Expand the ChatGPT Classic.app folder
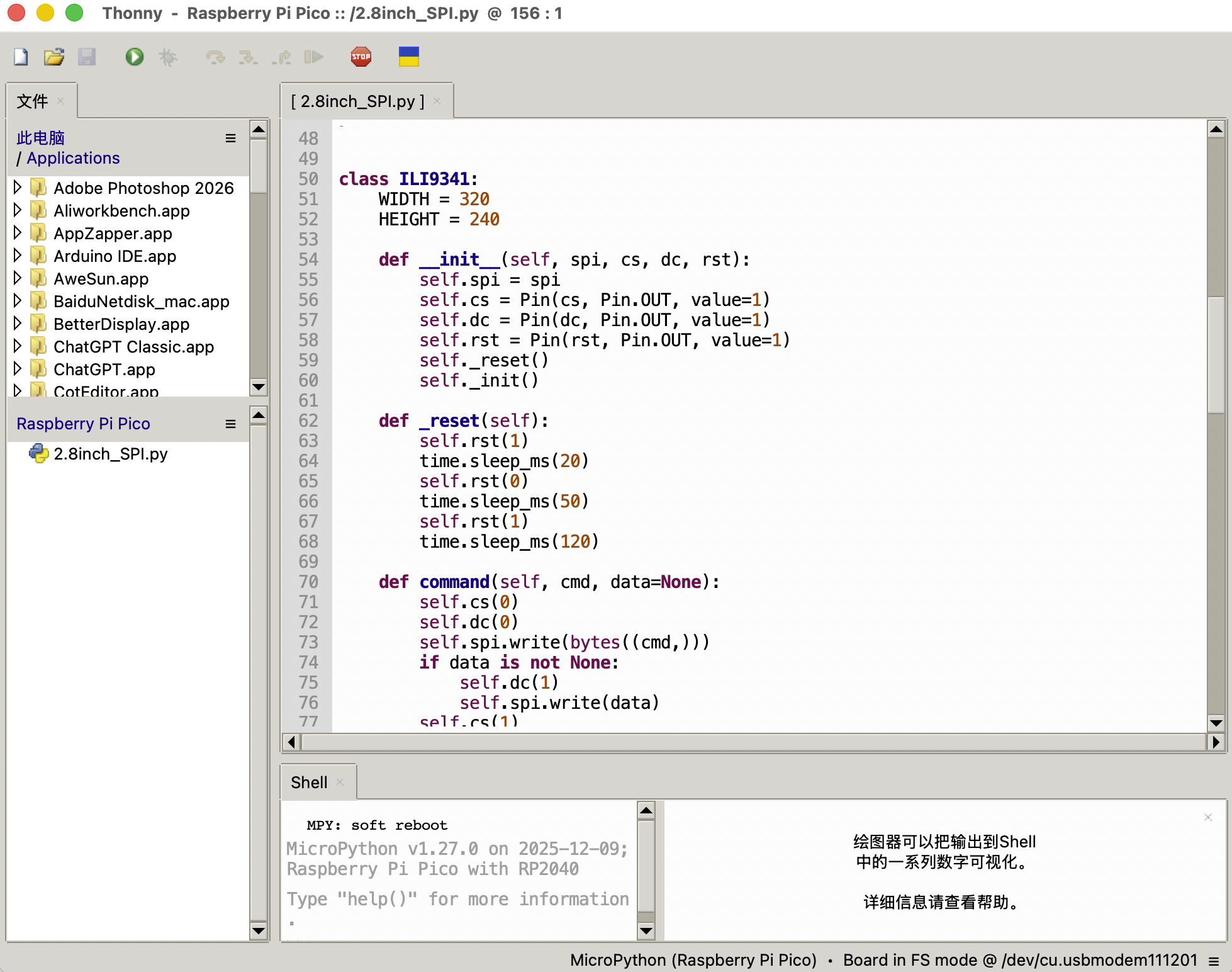Screen dimensions: 1232x972 [18, 346]
